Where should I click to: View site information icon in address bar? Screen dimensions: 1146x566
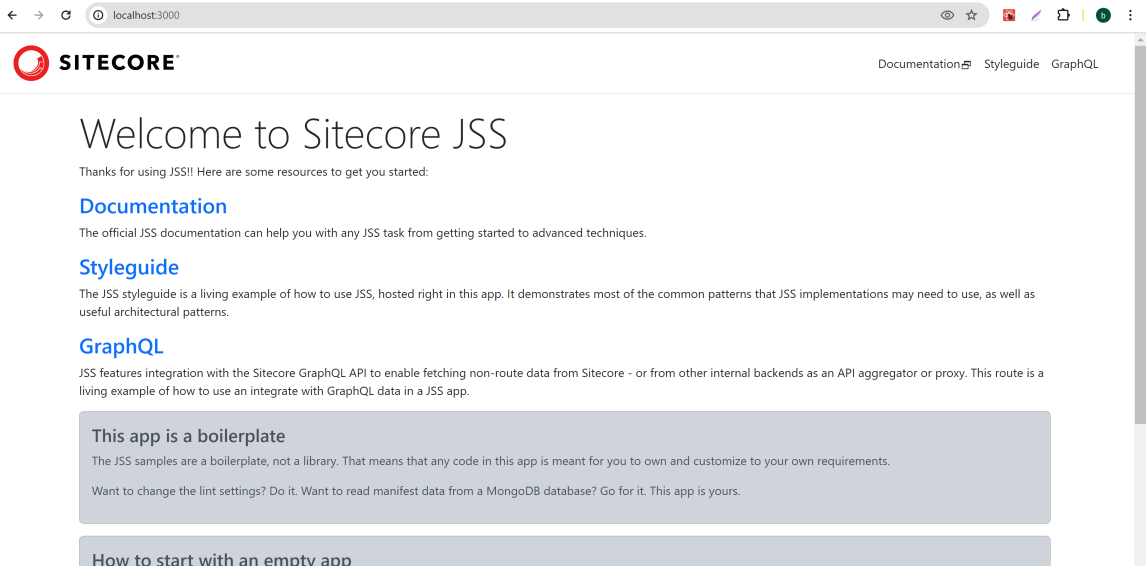point(98,15)
